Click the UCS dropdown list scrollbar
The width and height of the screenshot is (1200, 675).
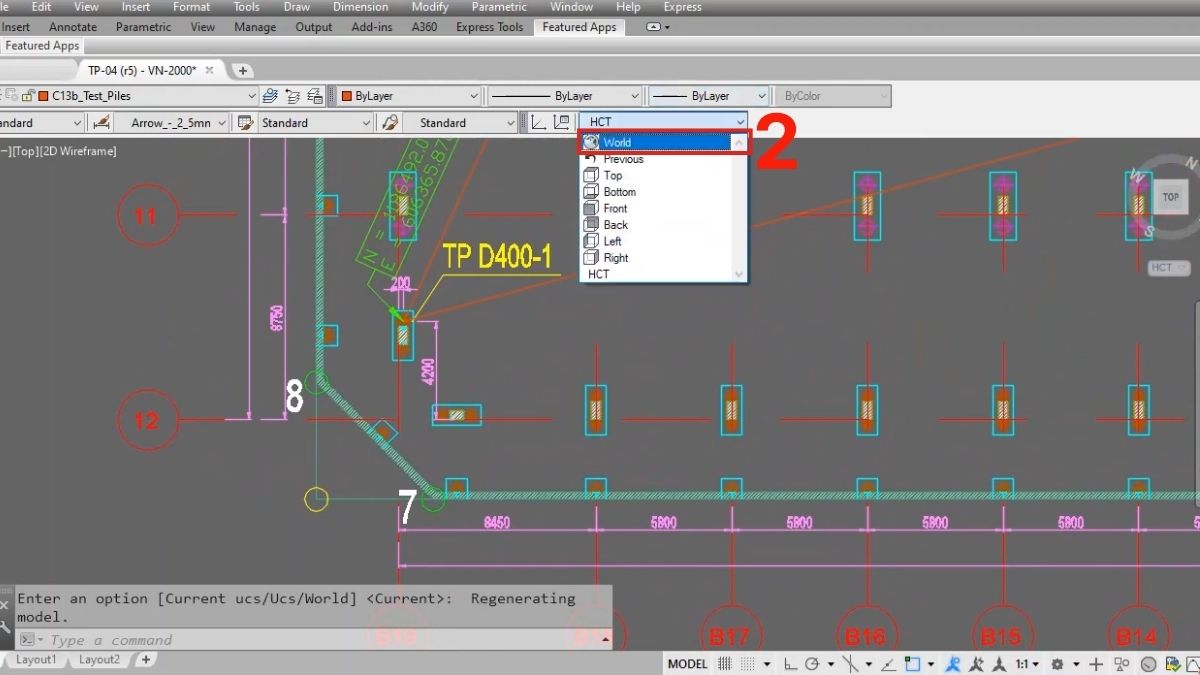point(741,208)
